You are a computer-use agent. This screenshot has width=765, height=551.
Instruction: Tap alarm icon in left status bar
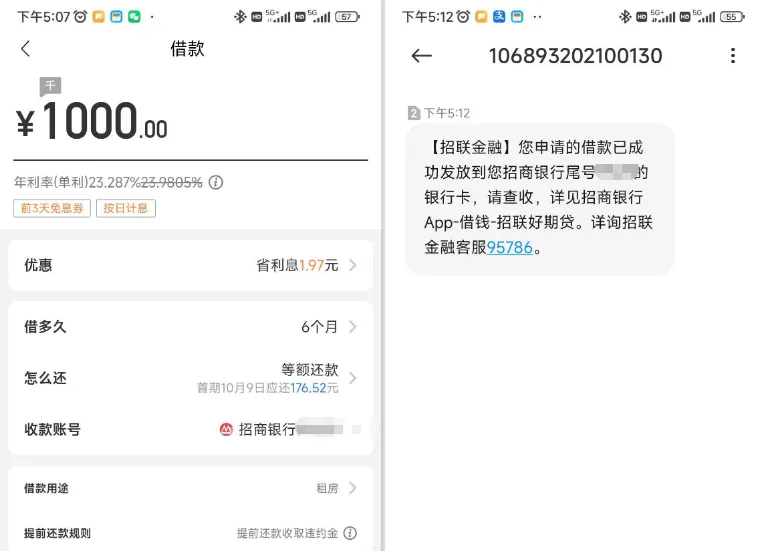[81, 17]
